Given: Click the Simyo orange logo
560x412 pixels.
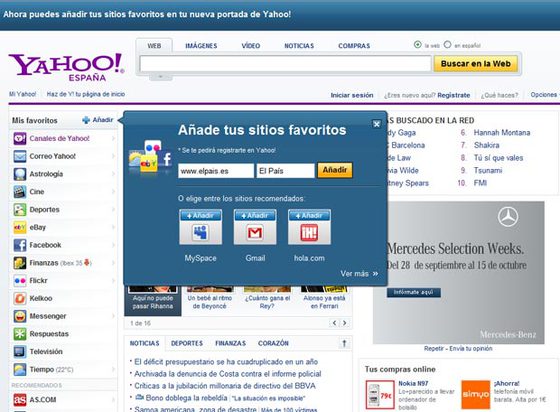Looking at the screenshot, I should coord(475,395).
